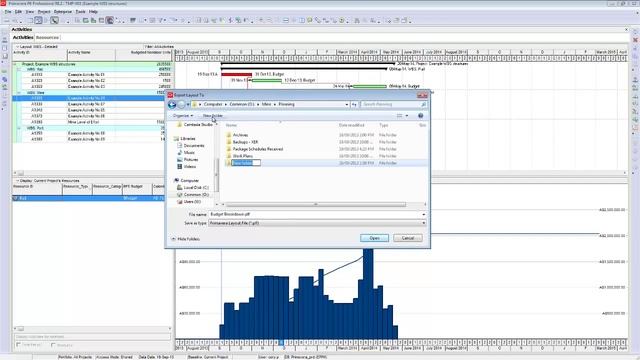Viewport: 640px width, 360px height.
Task: Collapse the WBS Rail group
Action: (x=19, y=69)
